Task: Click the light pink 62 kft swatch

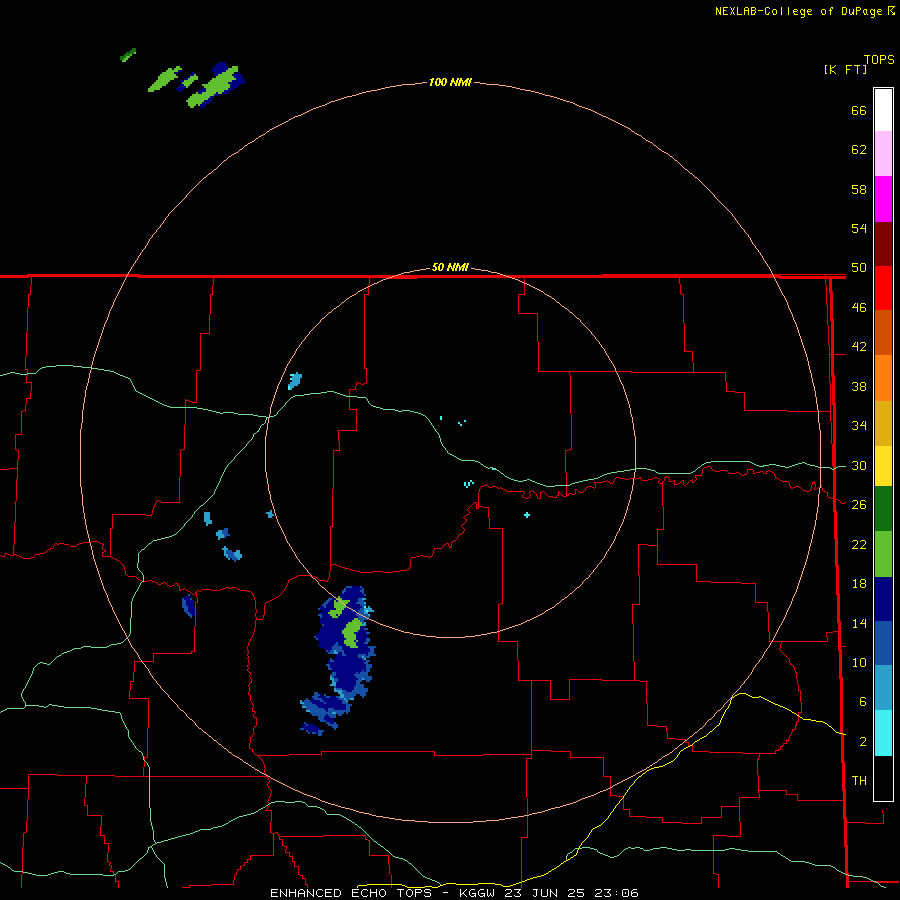Action: tap(883, 154)
